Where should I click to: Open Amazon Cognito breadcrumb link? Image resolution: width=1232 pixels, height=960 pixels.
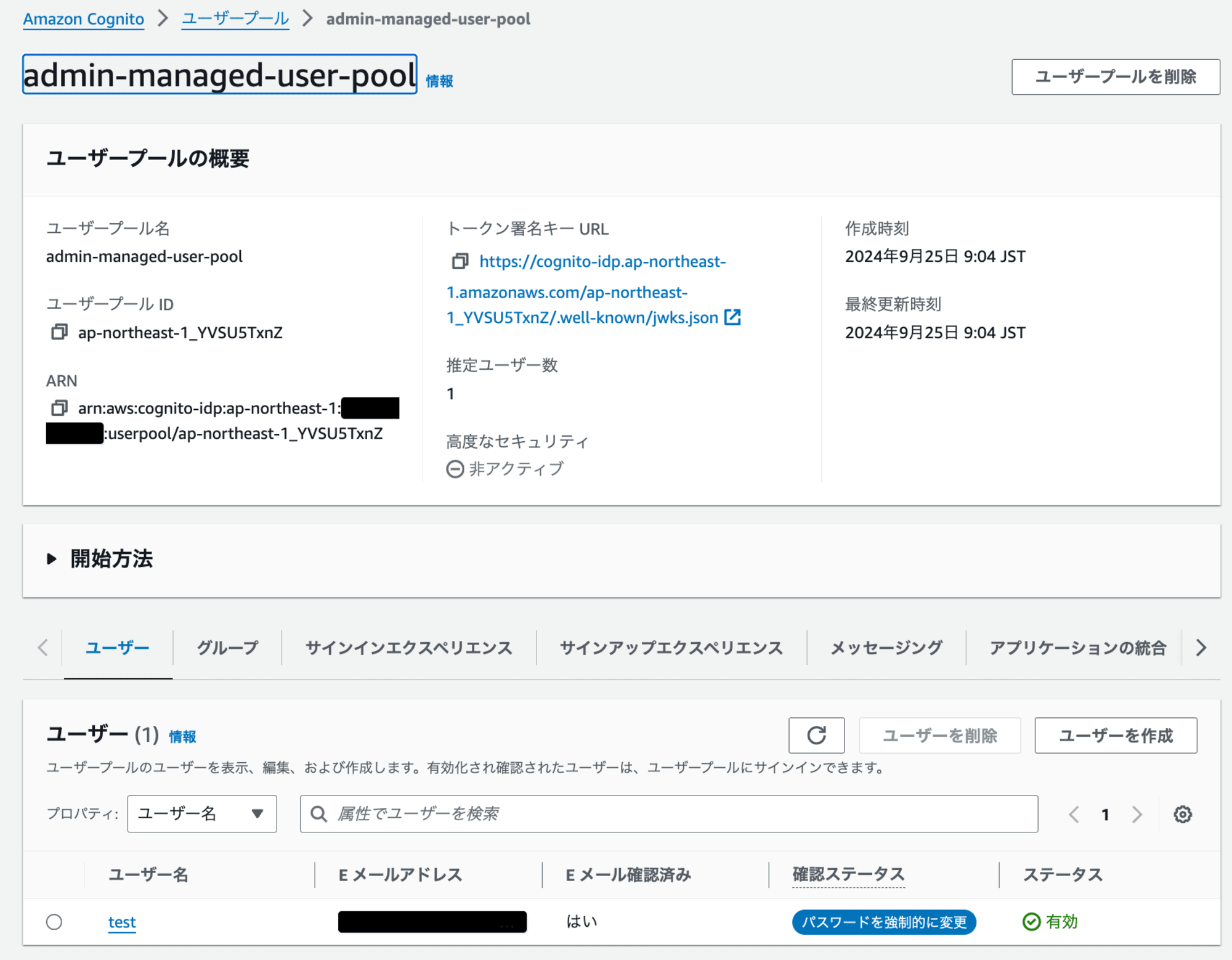coord(84,19)
